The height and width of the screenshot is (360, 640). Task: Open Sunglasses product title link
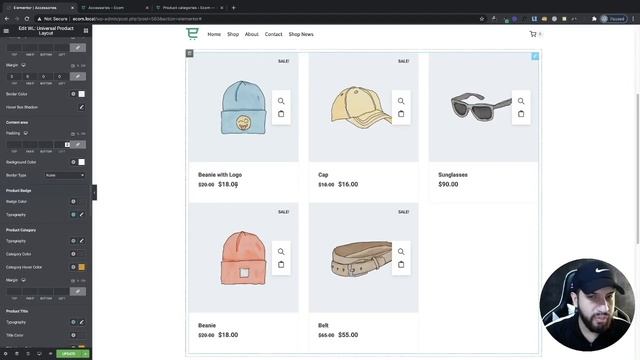[x=453, y=175]
